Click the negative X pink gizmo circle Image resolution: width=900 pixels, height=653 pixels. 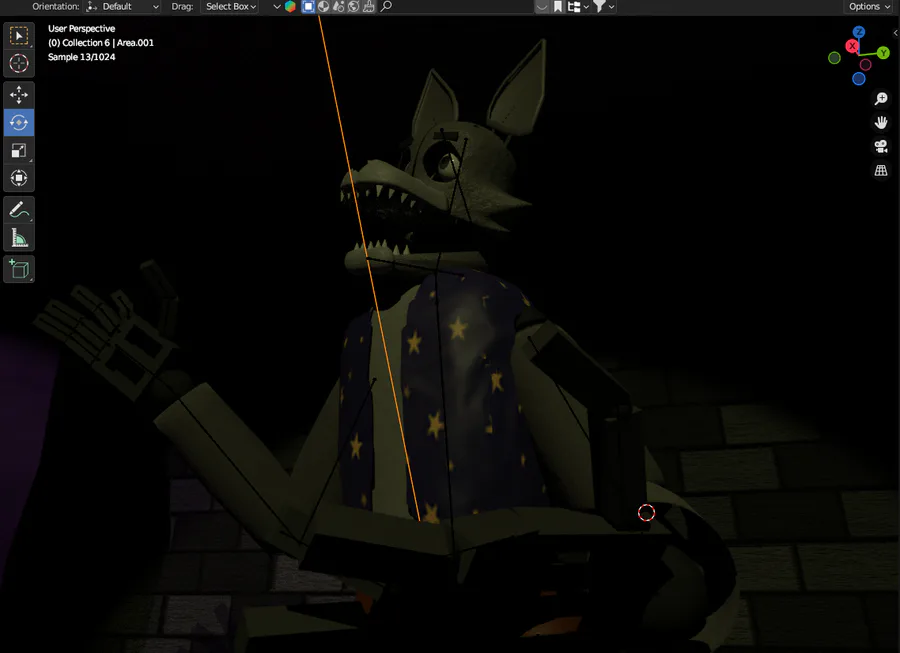866,65
